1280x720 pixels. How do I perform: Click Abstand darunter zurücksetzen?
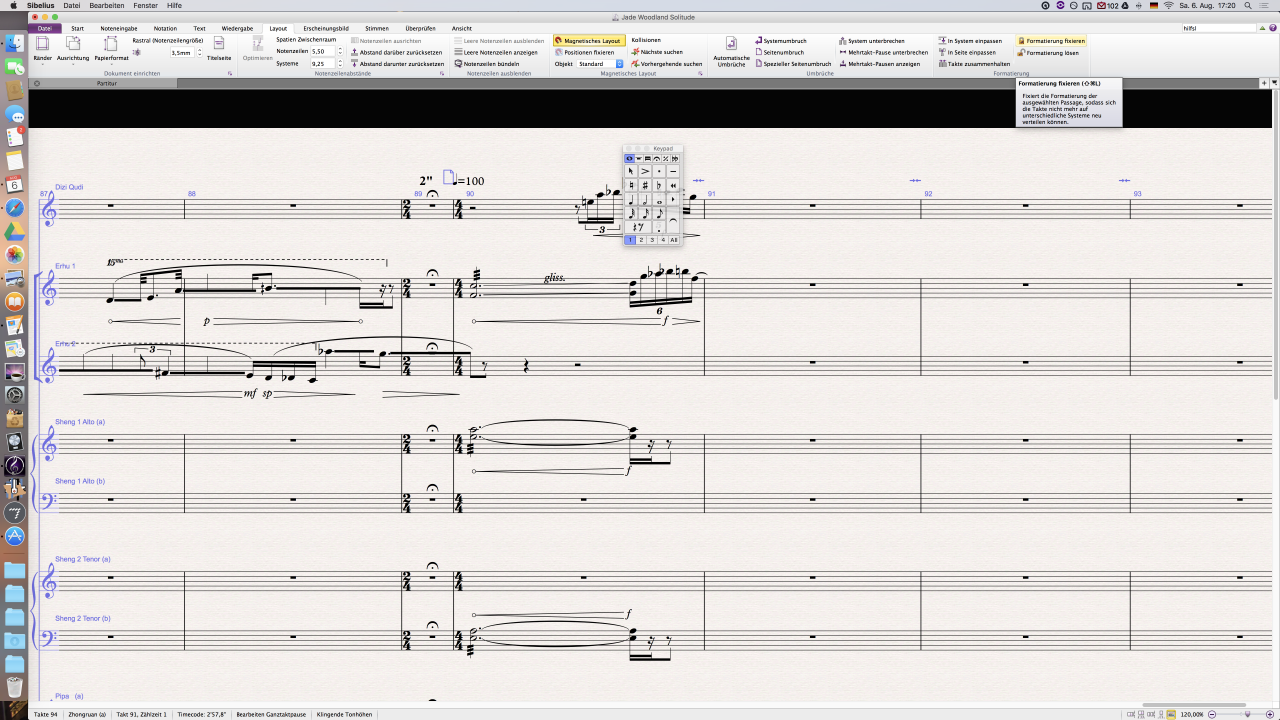pyautogui.click(x=397, y=63)
